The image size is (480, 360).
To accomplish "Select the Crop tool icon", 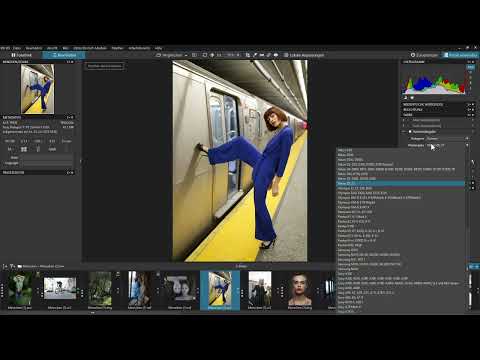I will click(248, 55).
